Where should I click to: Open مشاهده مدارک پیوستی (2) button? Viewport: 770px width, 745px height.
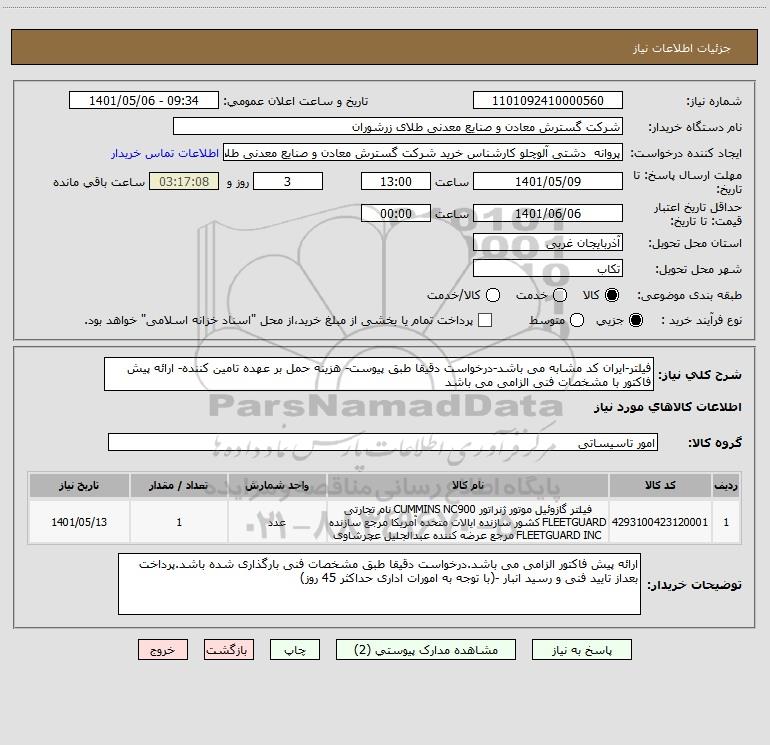426,650
